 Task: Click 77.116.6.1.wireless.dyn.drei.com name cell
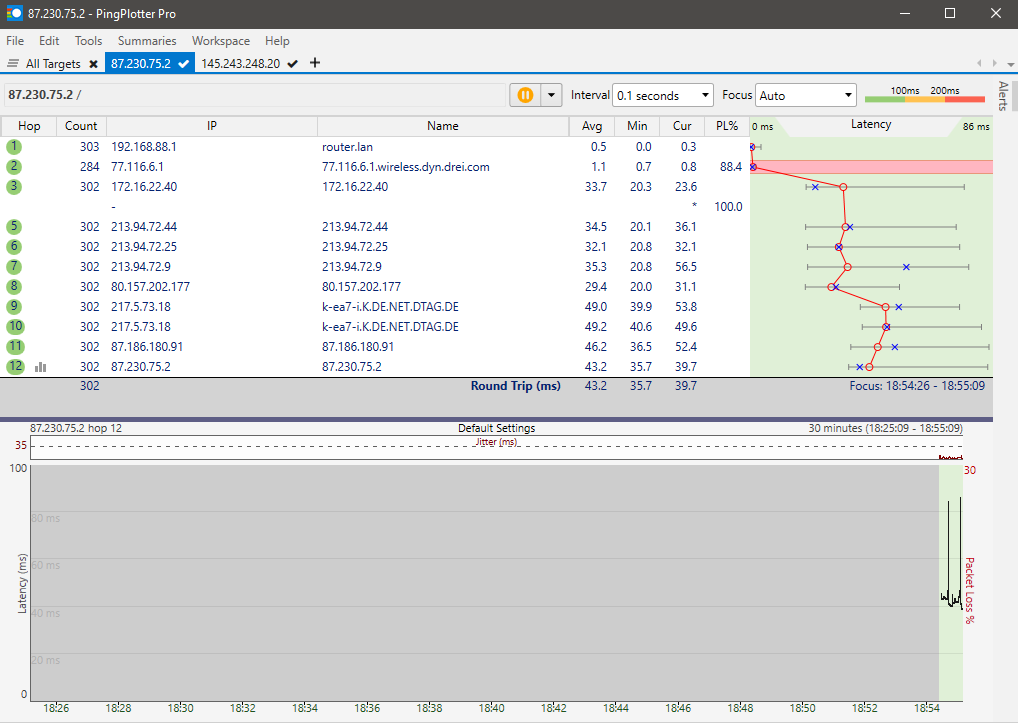pos(406,167)
